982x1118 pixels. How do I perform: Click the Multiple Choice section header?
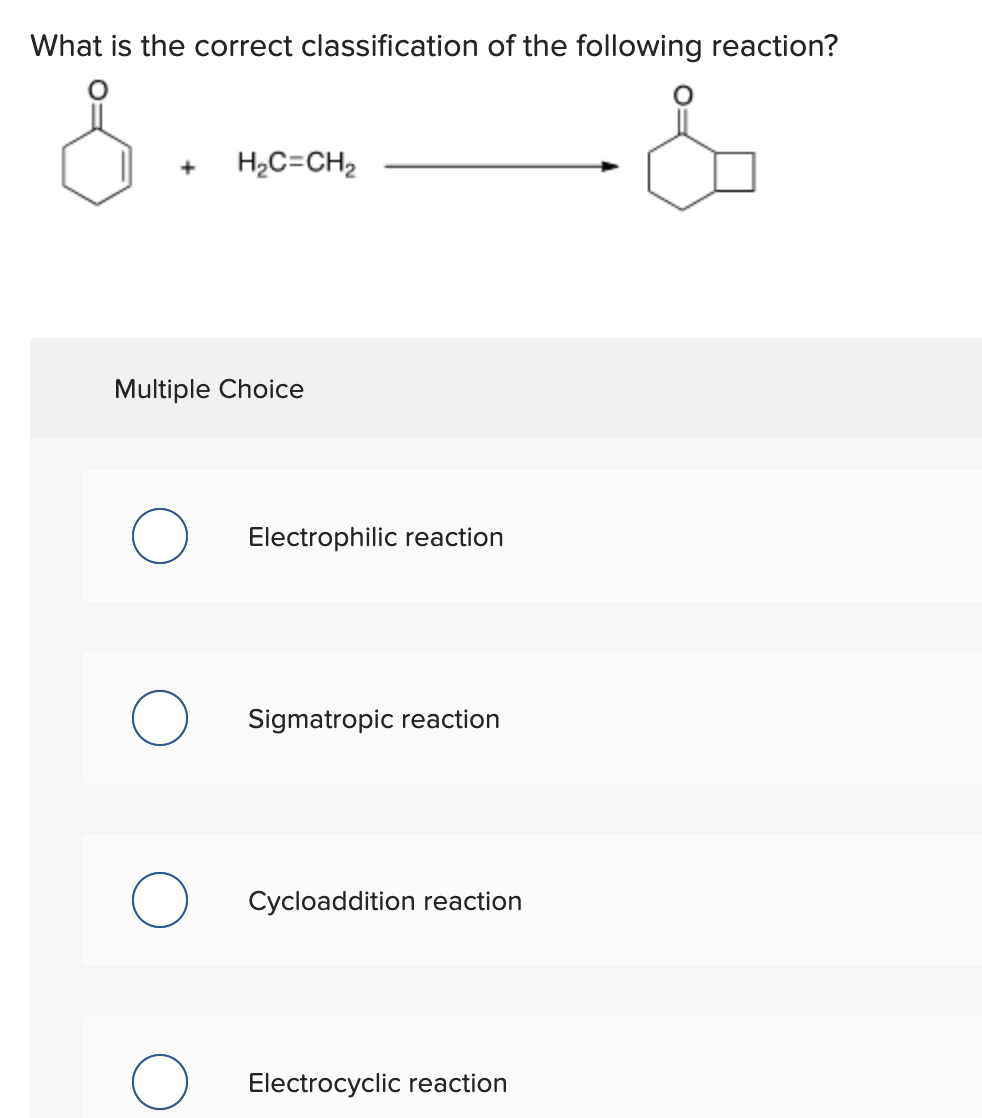point(208,389)
